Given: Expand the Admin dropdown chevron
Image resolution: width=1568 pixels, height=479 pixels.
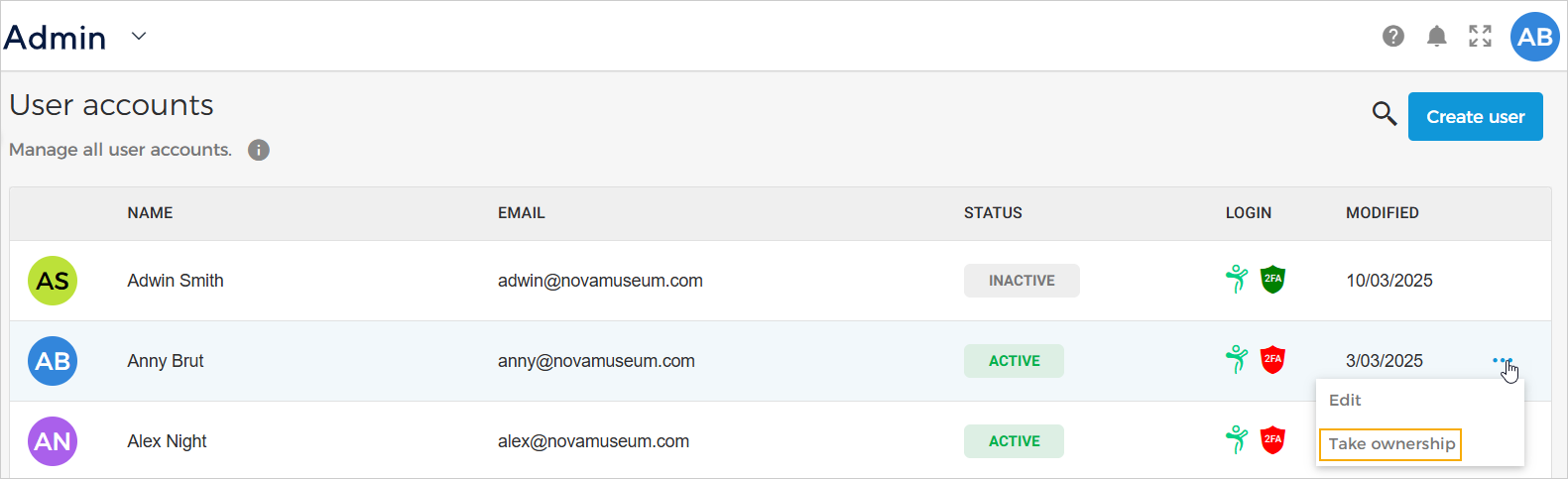Looking at the screenshot, I should [x=139, y=37].
